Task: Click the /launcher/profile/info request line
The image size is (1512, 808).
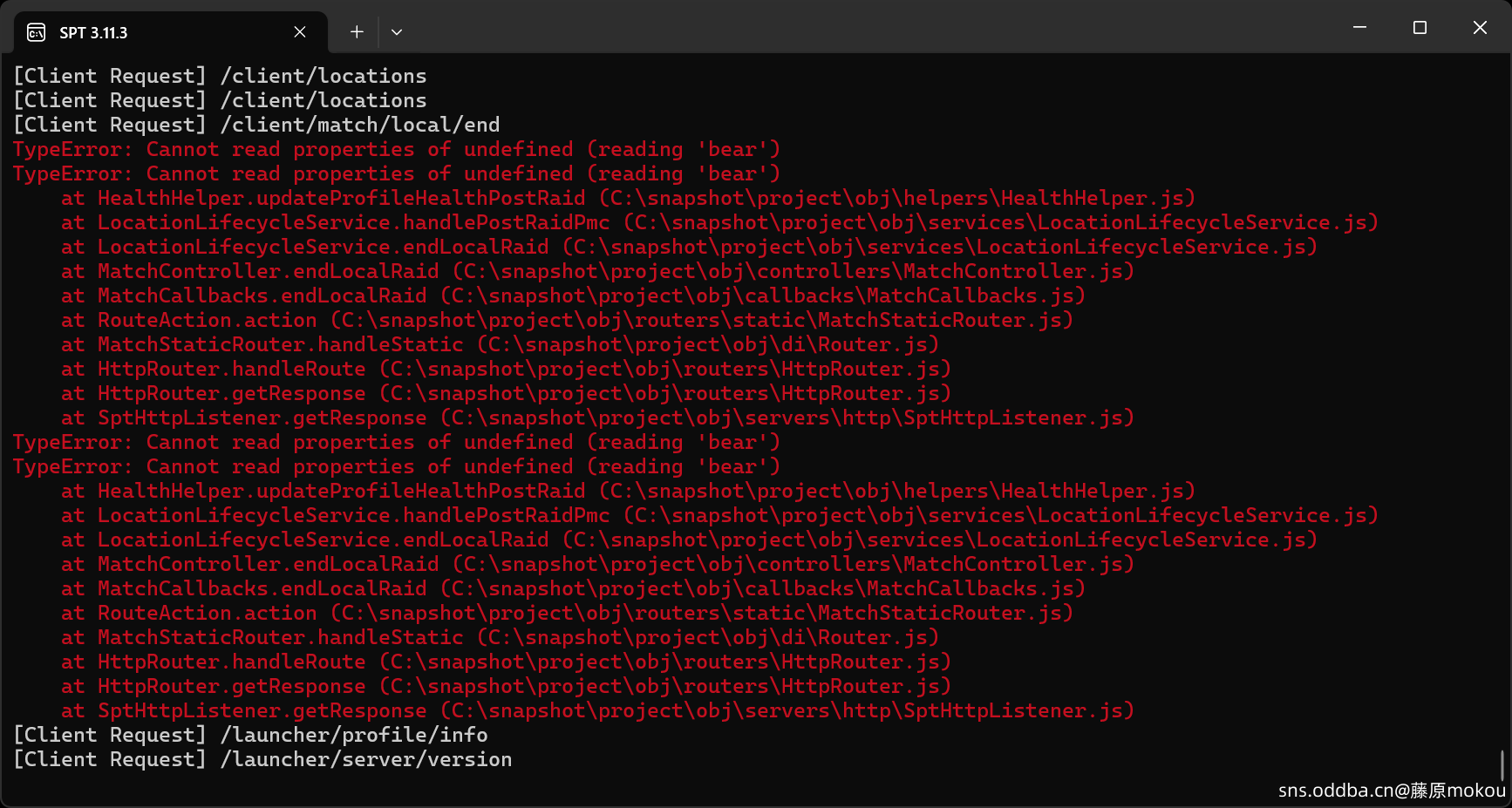Action: click(x=250, y=735)
